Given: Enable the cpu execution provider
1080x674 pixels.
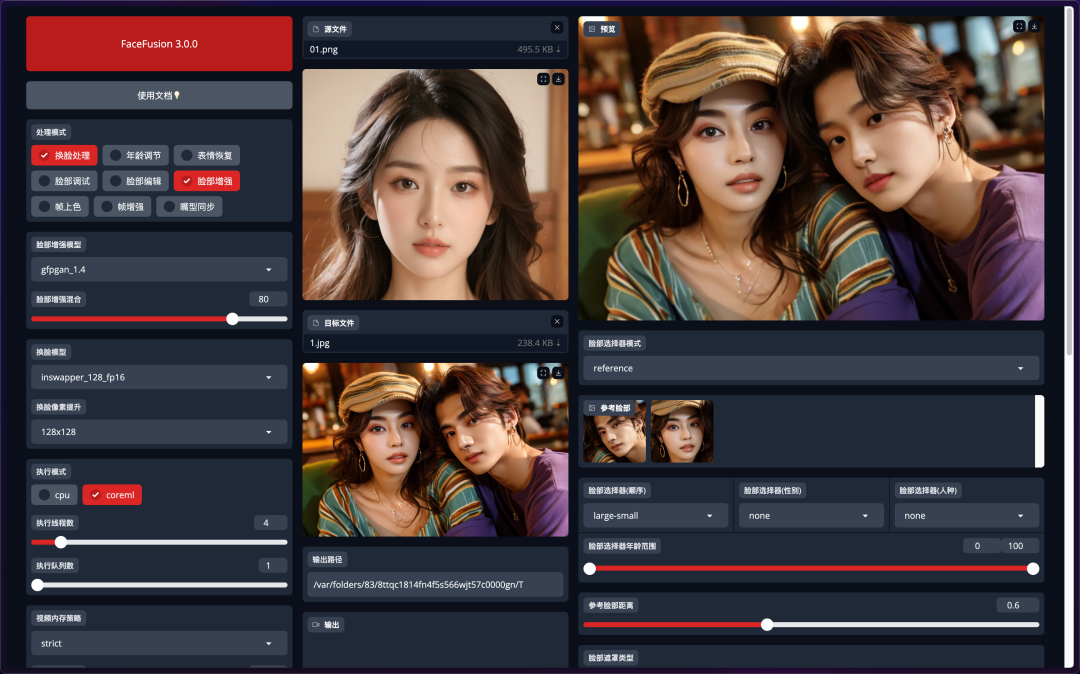Looking at the screenshot, I should pyautogui.click(x=54, y=495).
